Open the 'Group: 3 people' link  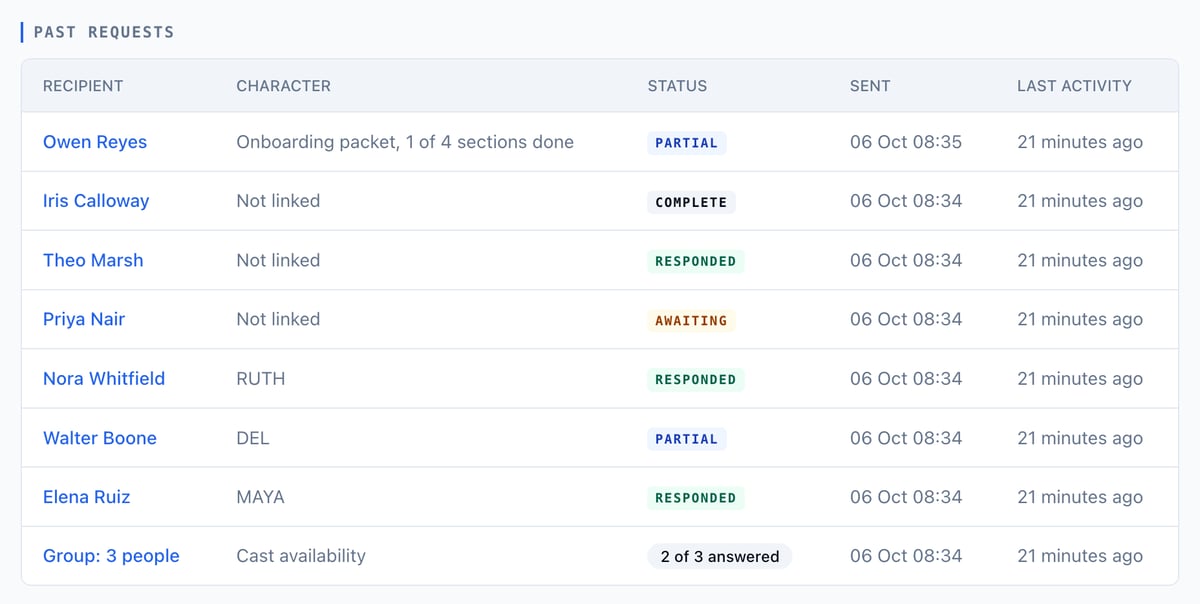pyautogui.click(x=111, y=556)
